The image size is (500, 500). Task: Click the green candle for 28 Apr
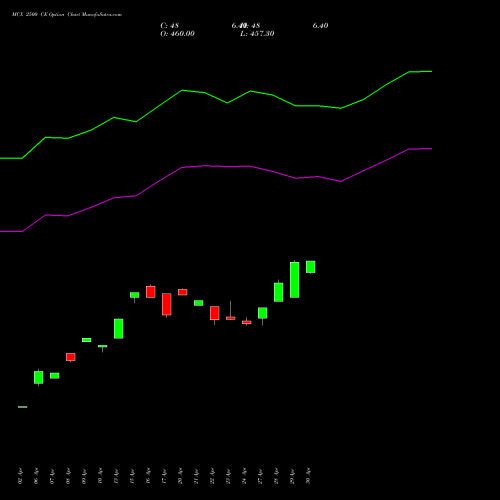279,292
